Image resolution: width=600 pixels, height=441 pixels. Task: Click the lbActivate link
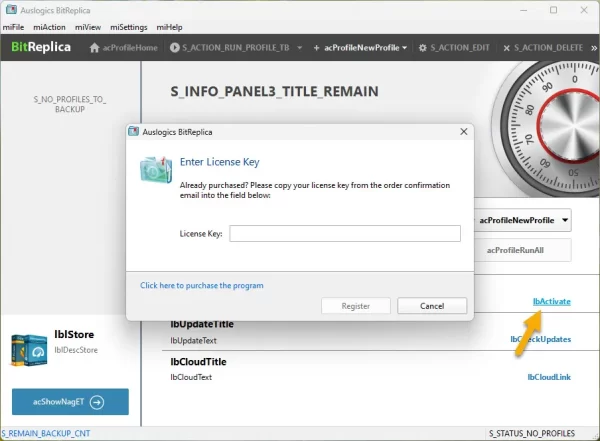552,302
